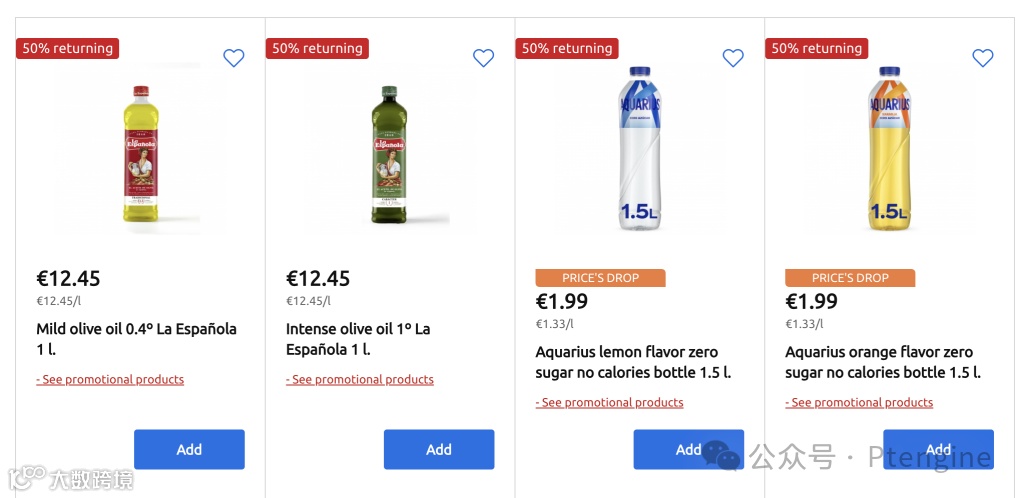This screenshot has width=1024, height=498.
Task: Tap heart icon on Aquarius orange card
Action: pyautogui.click(x=983, y=58)
